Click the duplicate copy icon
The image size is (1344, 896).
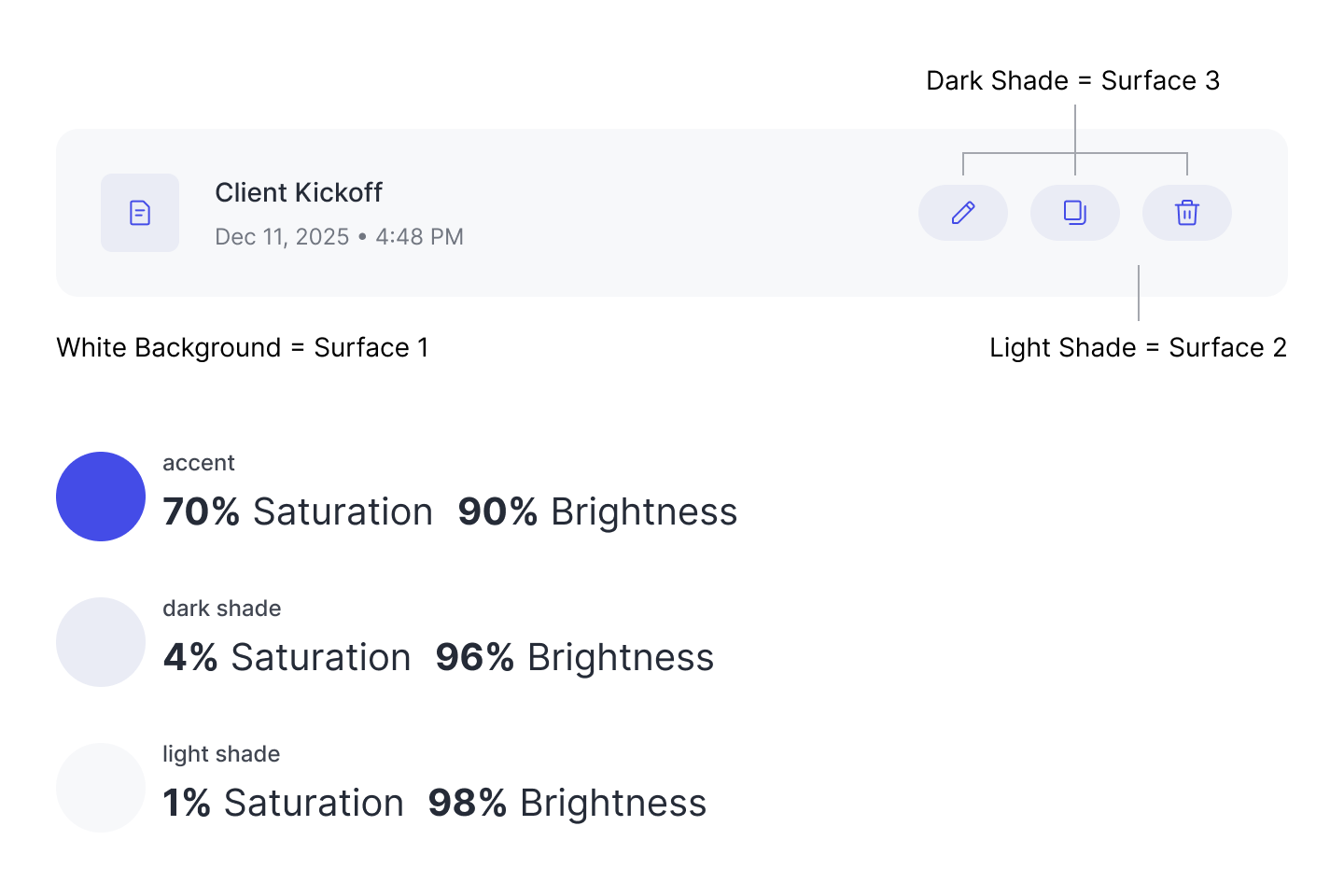[x=1075, y=213]
